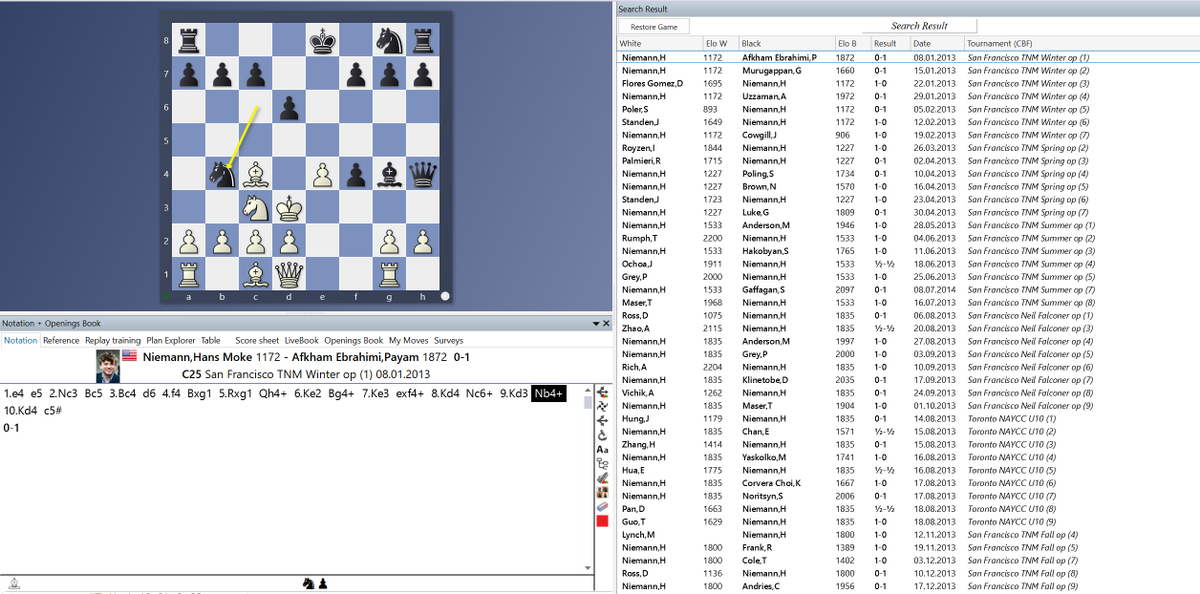Click the move c5# in the notation

point(54,411)
